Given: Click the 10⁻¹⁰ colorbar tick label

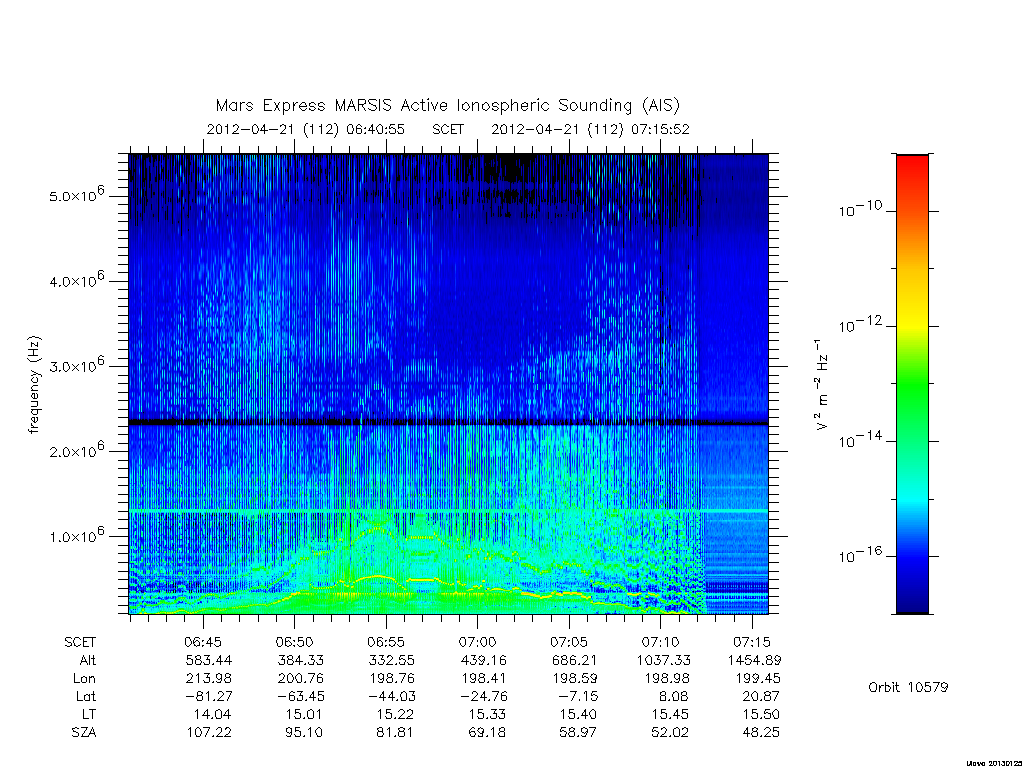Looking at the screenshot, I should (x=861, y=209).
